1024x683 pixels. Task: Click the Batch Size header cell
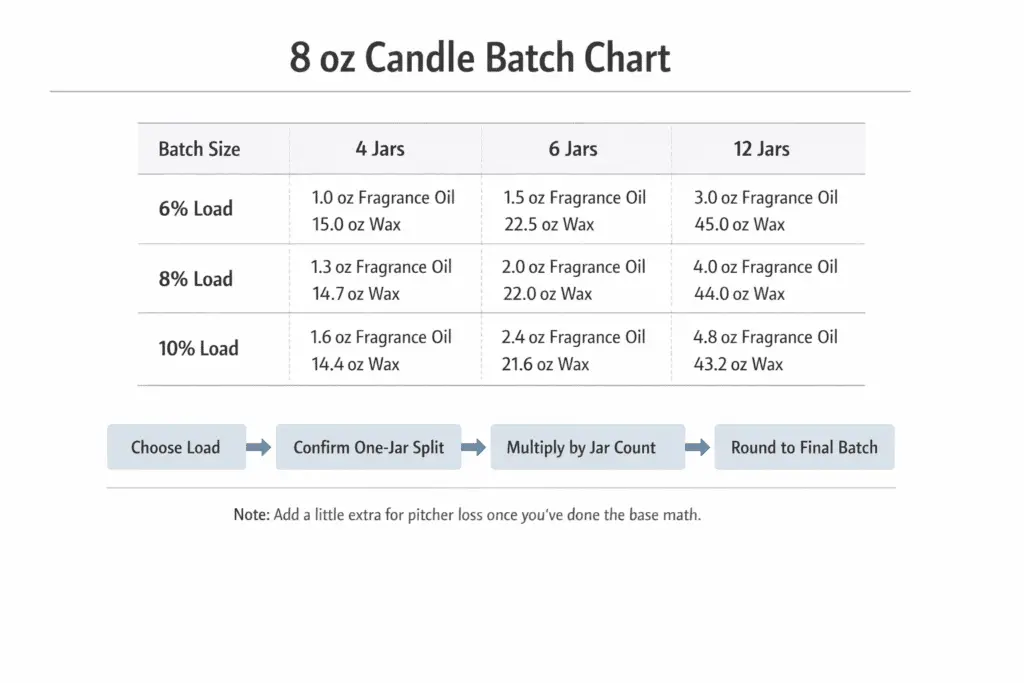click(x=199, y=149)
